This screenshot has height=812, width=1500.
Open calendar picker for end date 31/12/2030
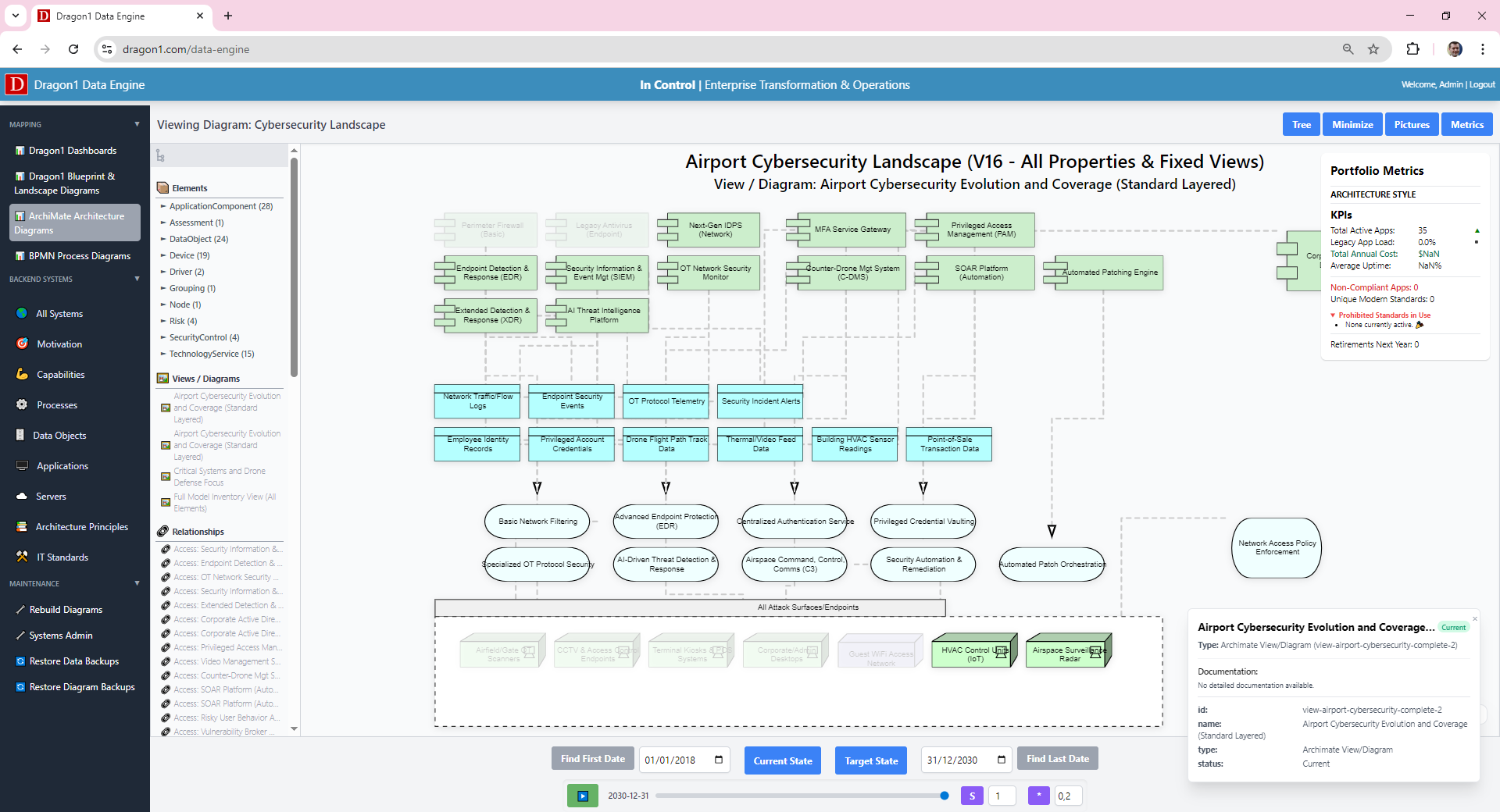click(x=1001, y=760)
